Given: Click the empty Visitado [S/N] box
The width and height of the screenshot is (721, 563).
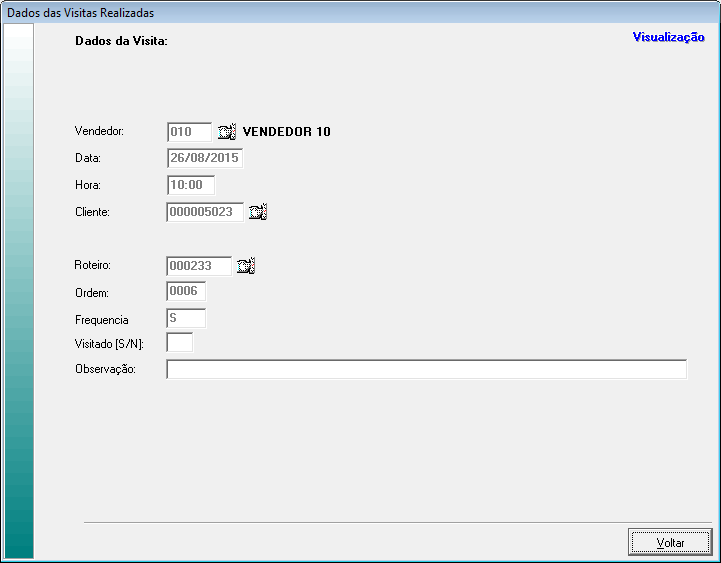Looking at the screenshot, I should (x=180, y=343).
